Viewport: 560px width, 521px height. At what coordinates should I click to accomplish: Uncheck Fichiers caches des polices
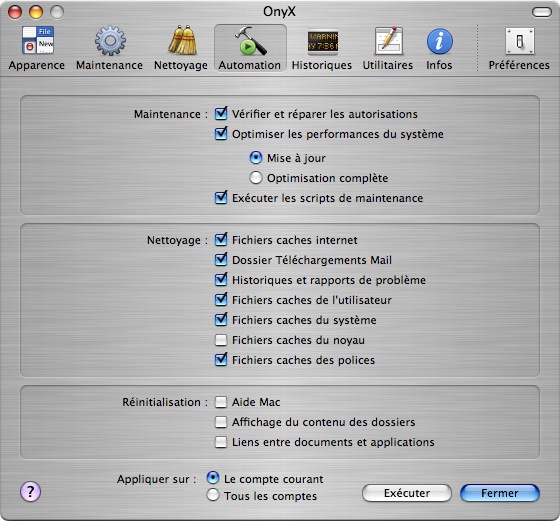pyautogui.click(x=221, y=360)
